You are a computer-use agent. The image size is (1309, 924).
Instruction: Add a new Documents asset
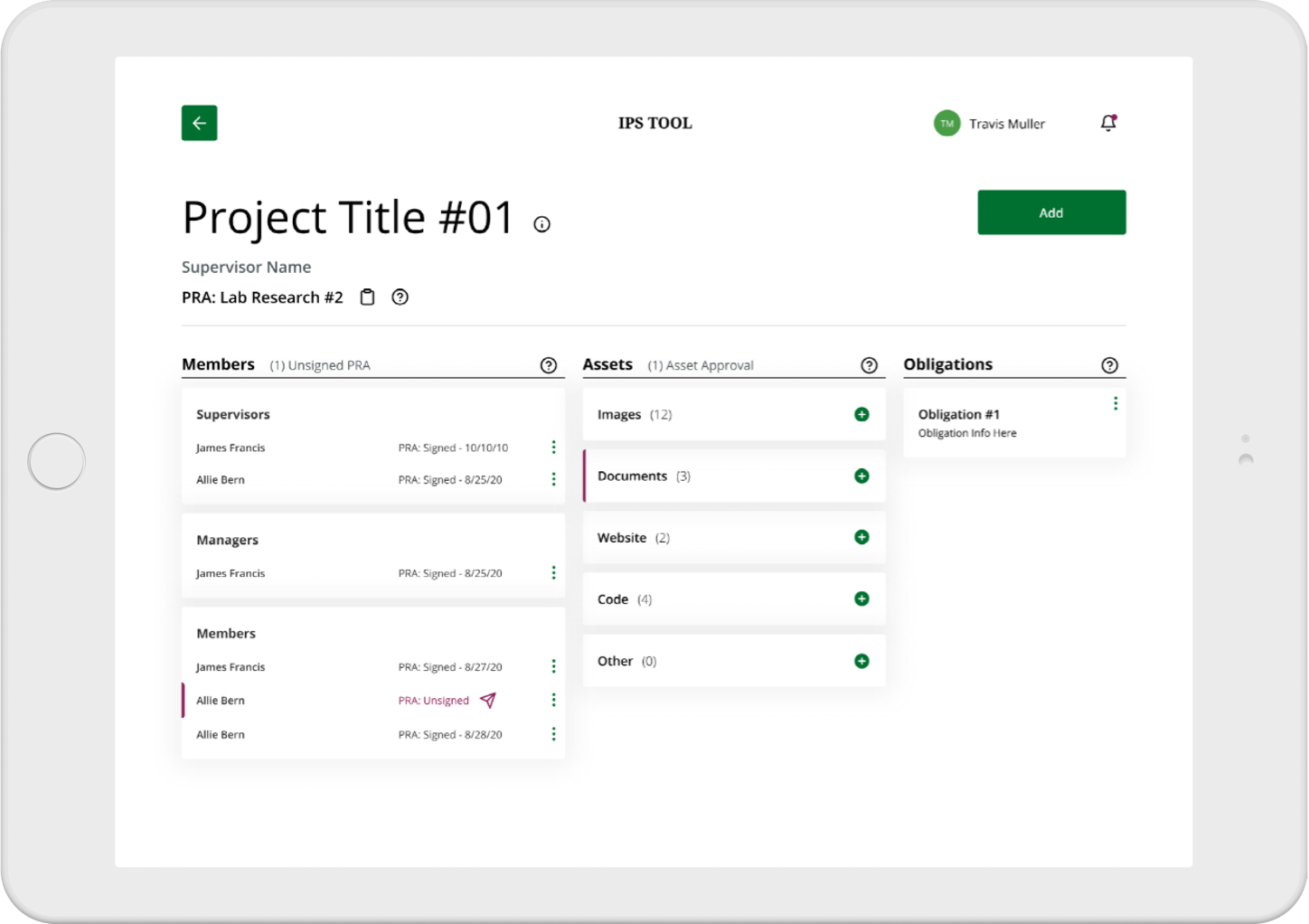pos(862,476)
